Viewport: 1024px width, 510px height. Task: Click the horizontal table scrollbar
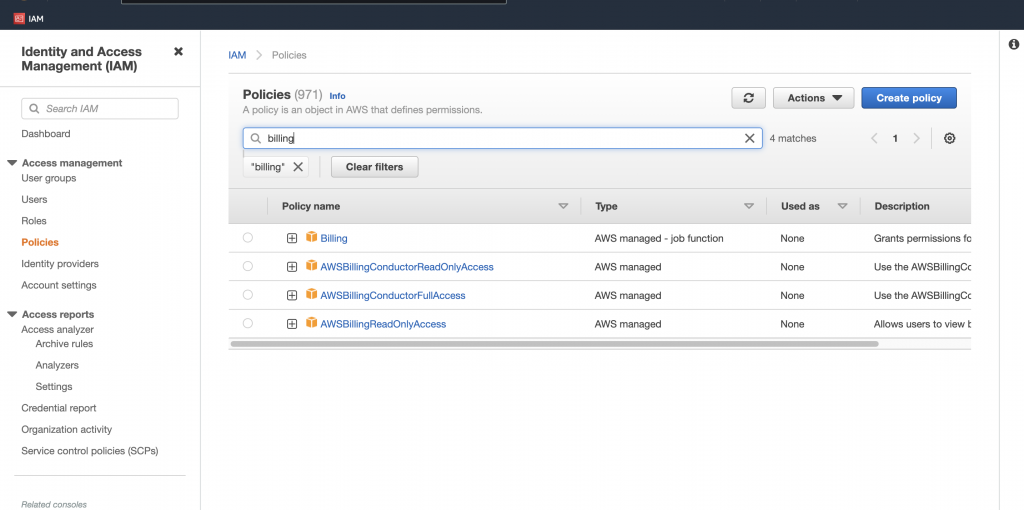[553, 344]
